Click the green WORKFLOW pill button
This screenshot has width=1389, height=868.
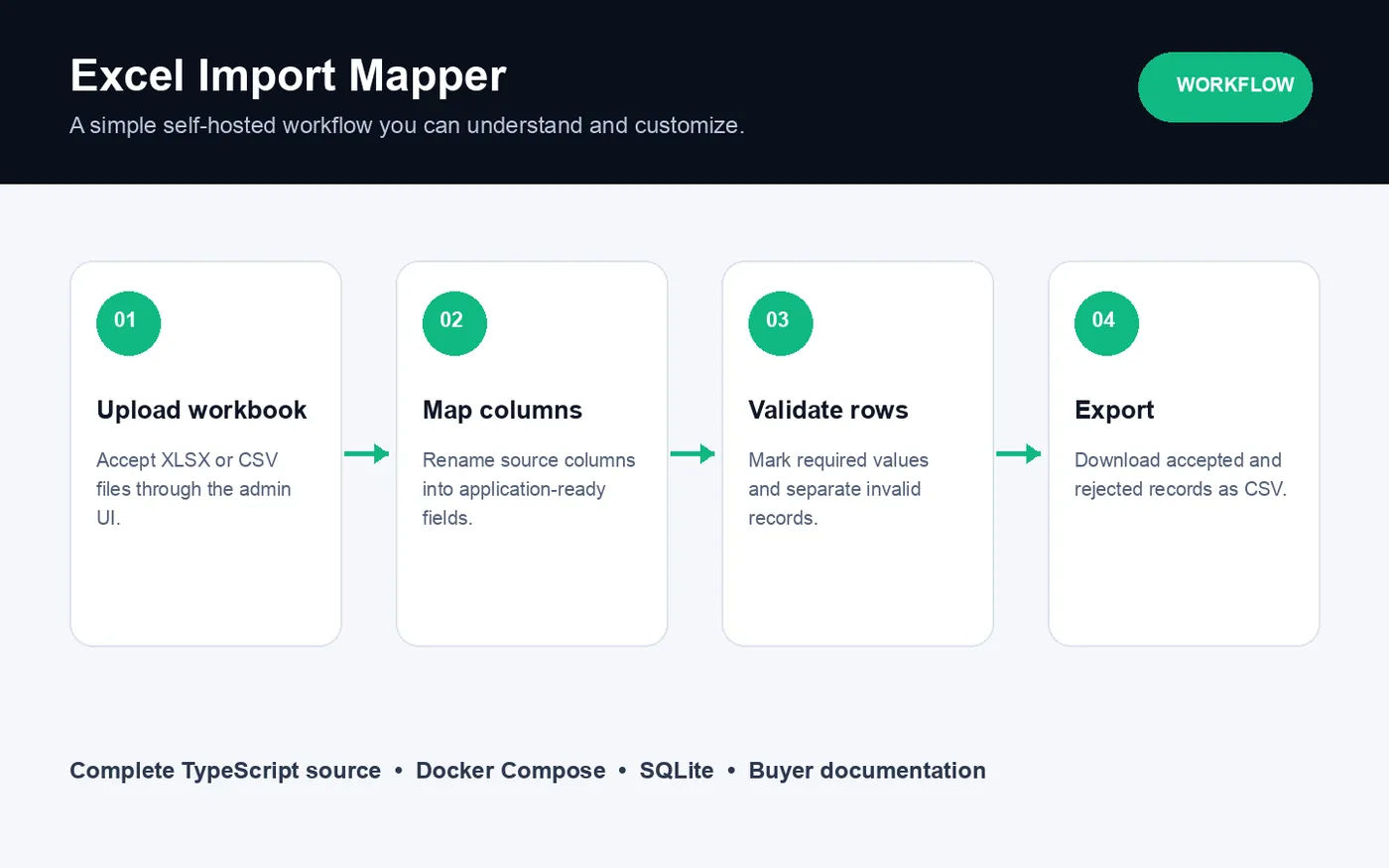pos(1225,87)
